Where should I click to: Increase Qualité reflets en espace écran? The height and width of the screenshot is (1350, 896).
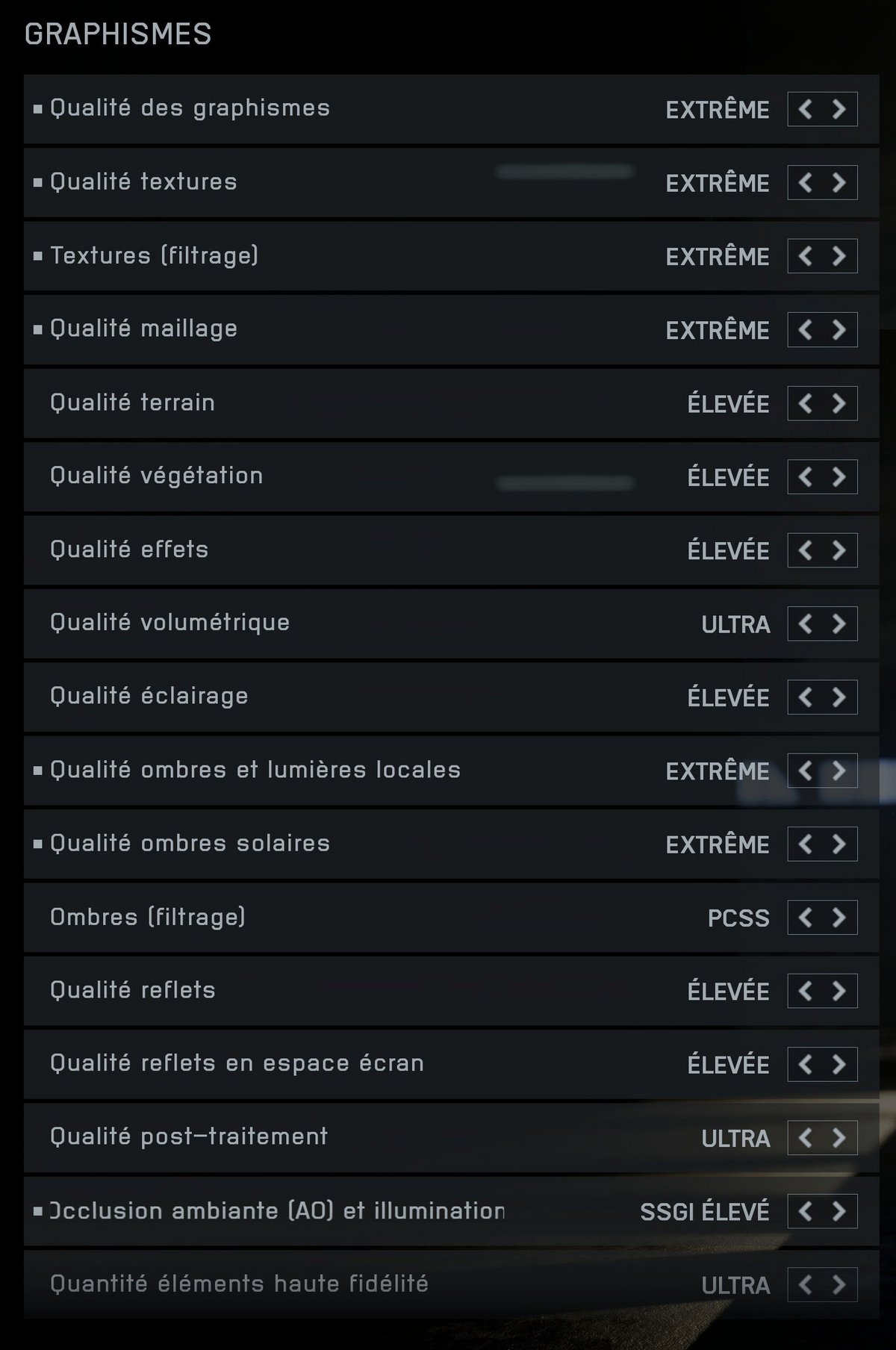tap(839, 1064)
